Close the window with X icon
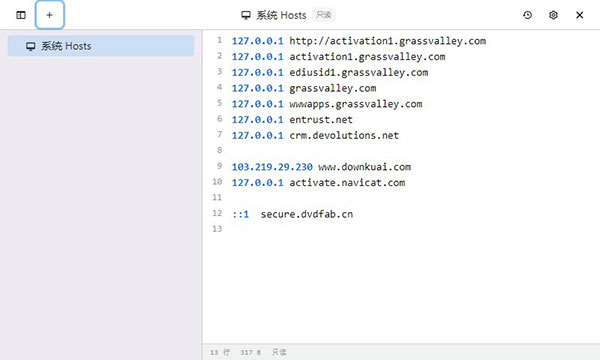 click(580, 15)
